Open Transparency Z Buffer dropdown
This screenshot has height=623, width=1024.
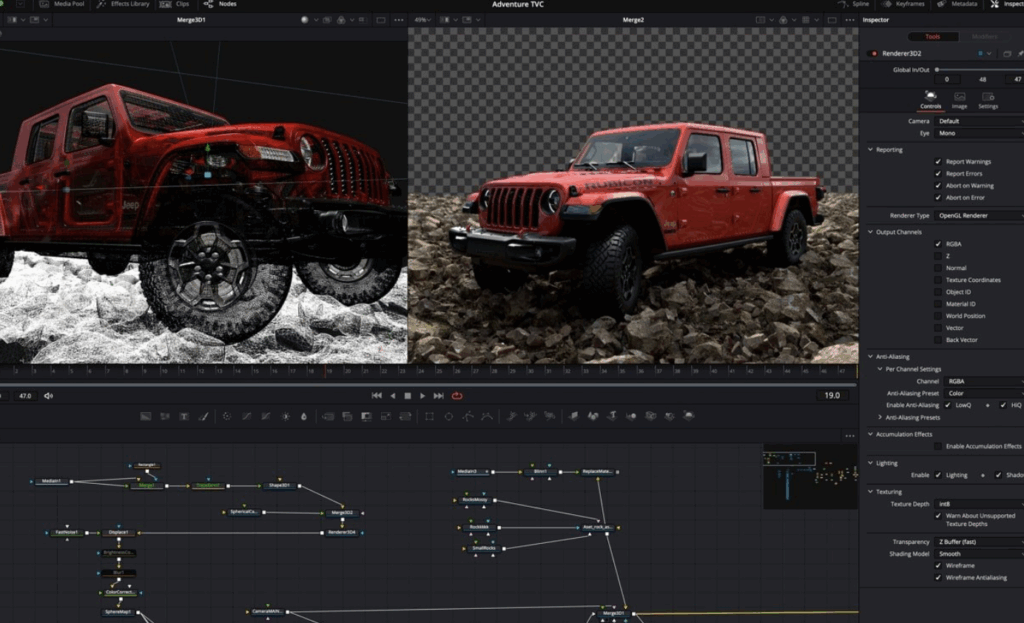point(978,542)
